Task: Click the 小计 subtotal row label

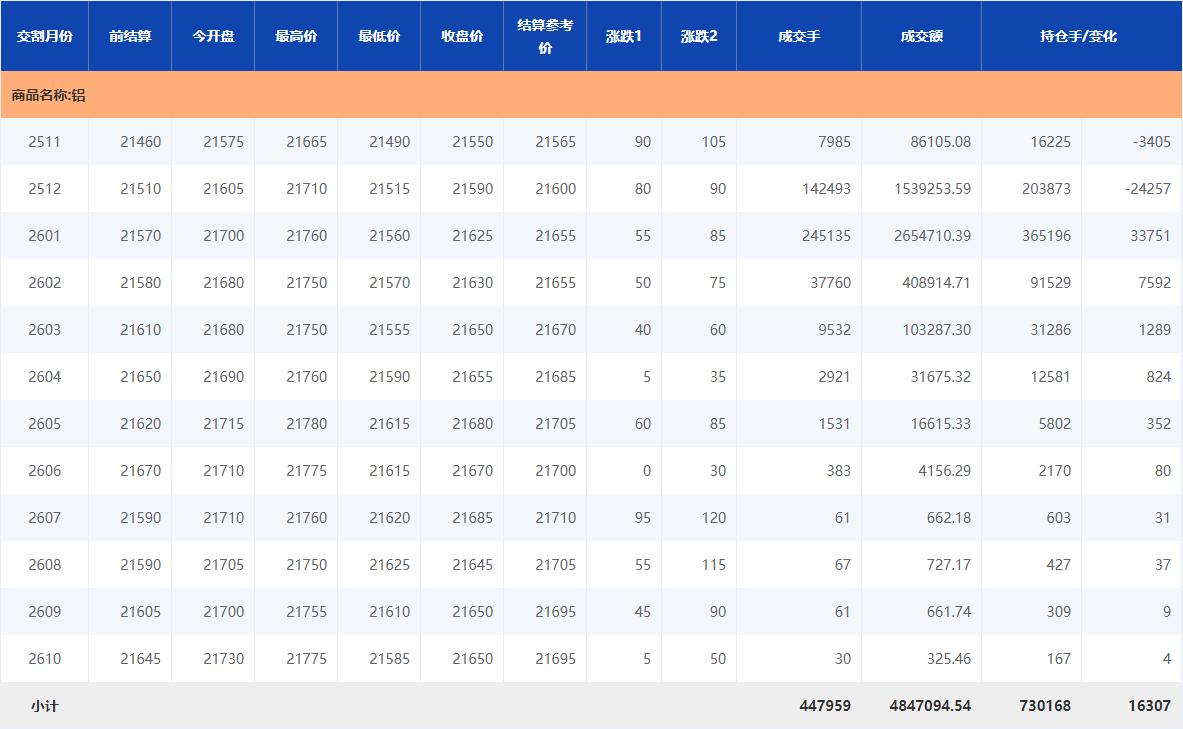Action: click(44, 706)
